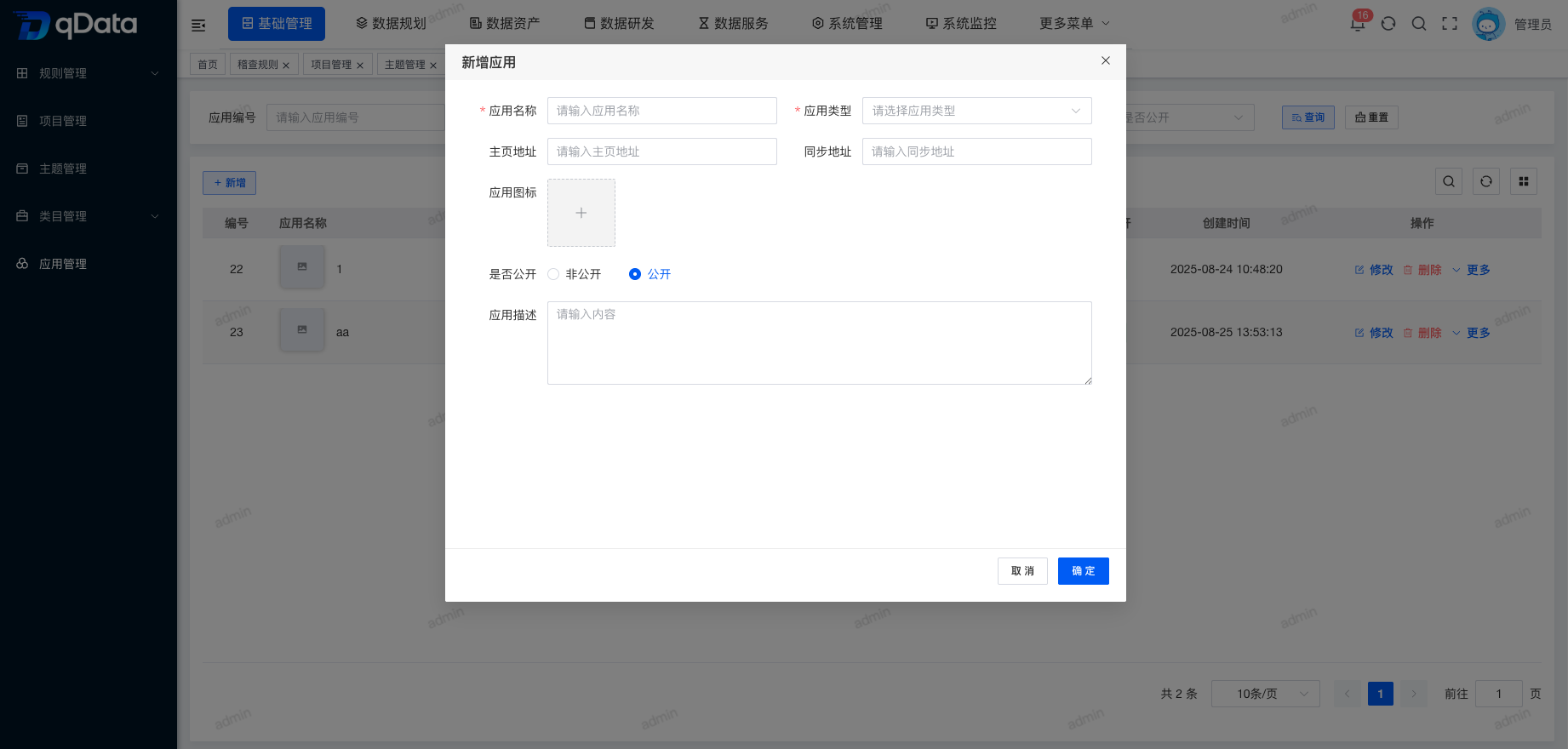Viewport: 1568px width, 749px height.
Task: Open column display settings grid icon
Action: tap(1524, 181)
